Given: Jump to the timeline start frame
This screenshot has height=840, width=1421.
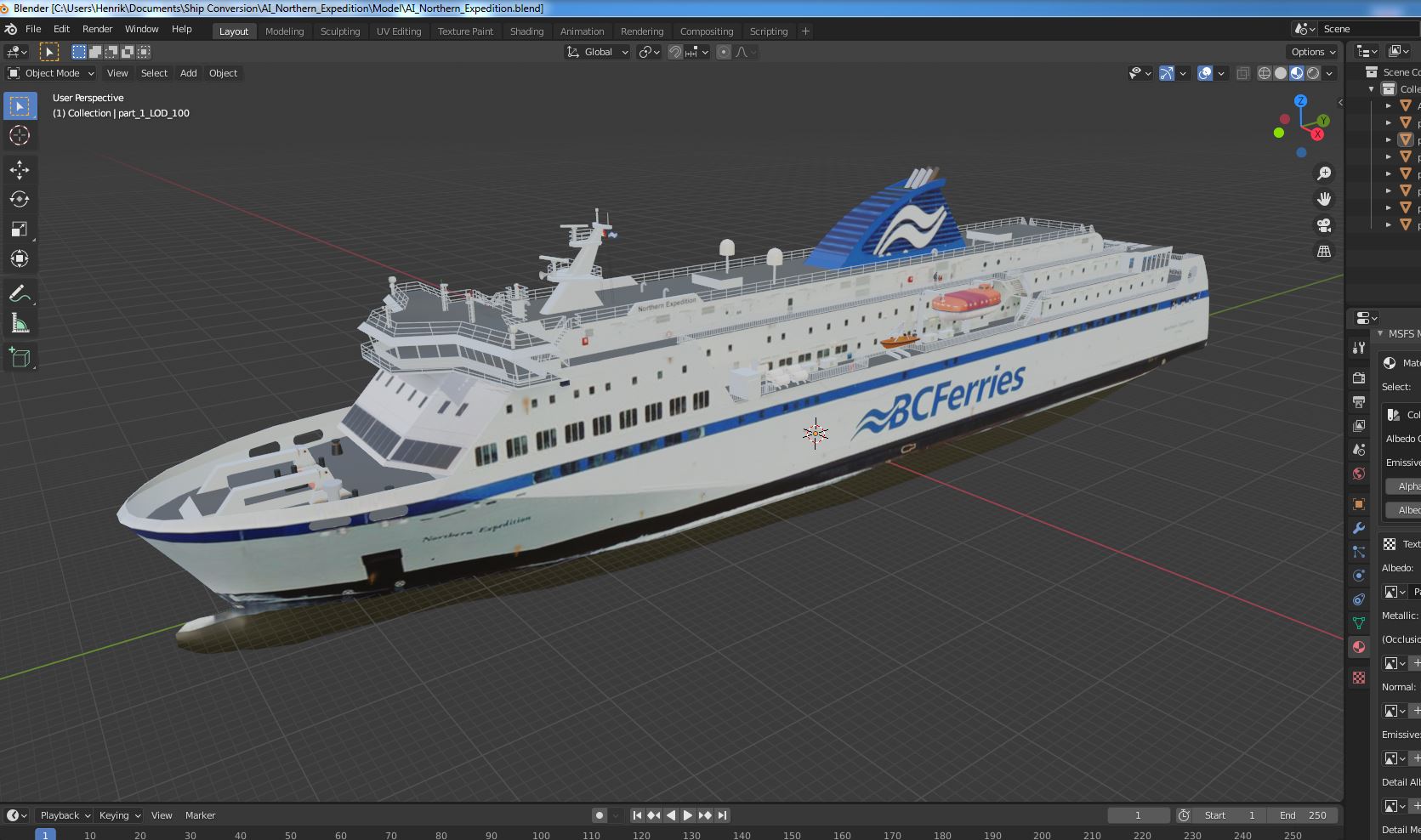Looking at the screenshot, I should click(x=637, y=815).
